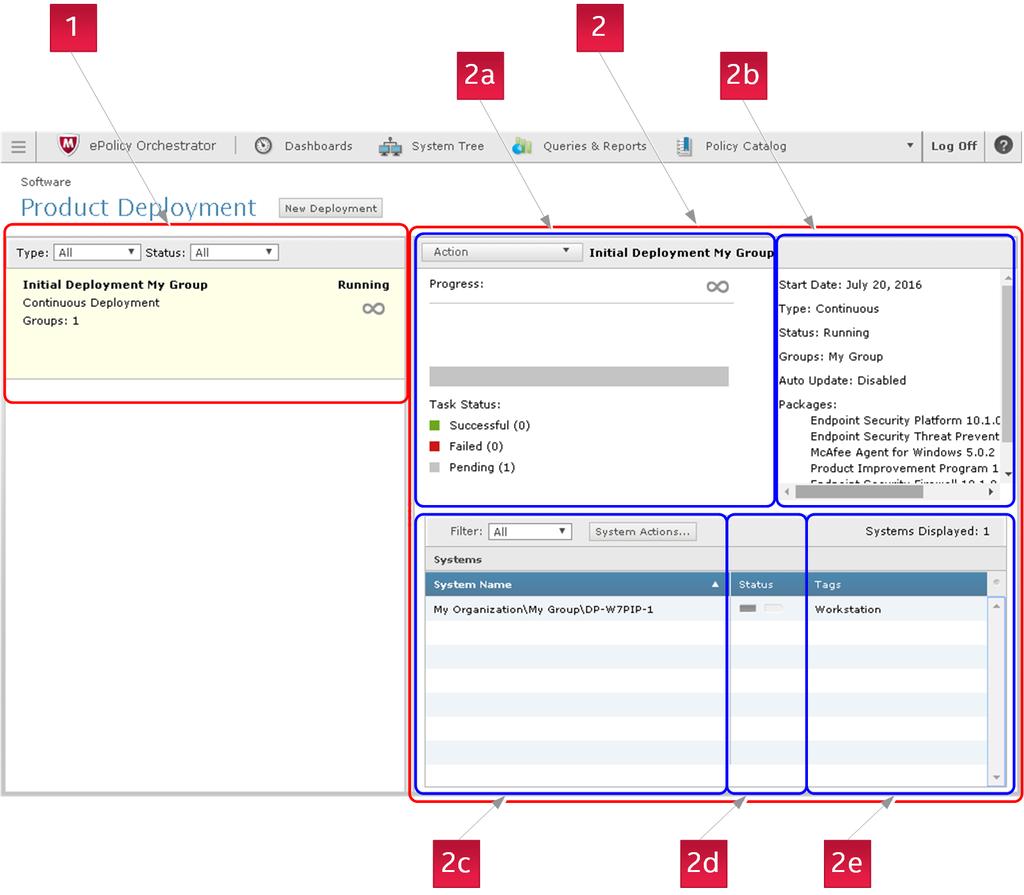The width and height of the screenshot is (1024, 895).
Task: Click the green Successful status square
Action: [435, 425]
